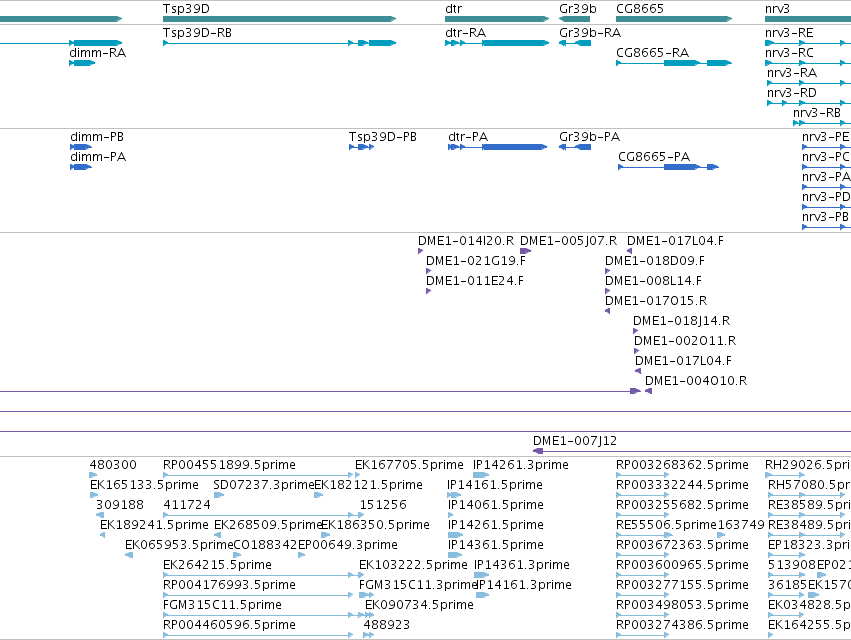This screenshot has height=640, width=851.
Task: Click the nrv3-PE protein label
Action: pos(825,137)
